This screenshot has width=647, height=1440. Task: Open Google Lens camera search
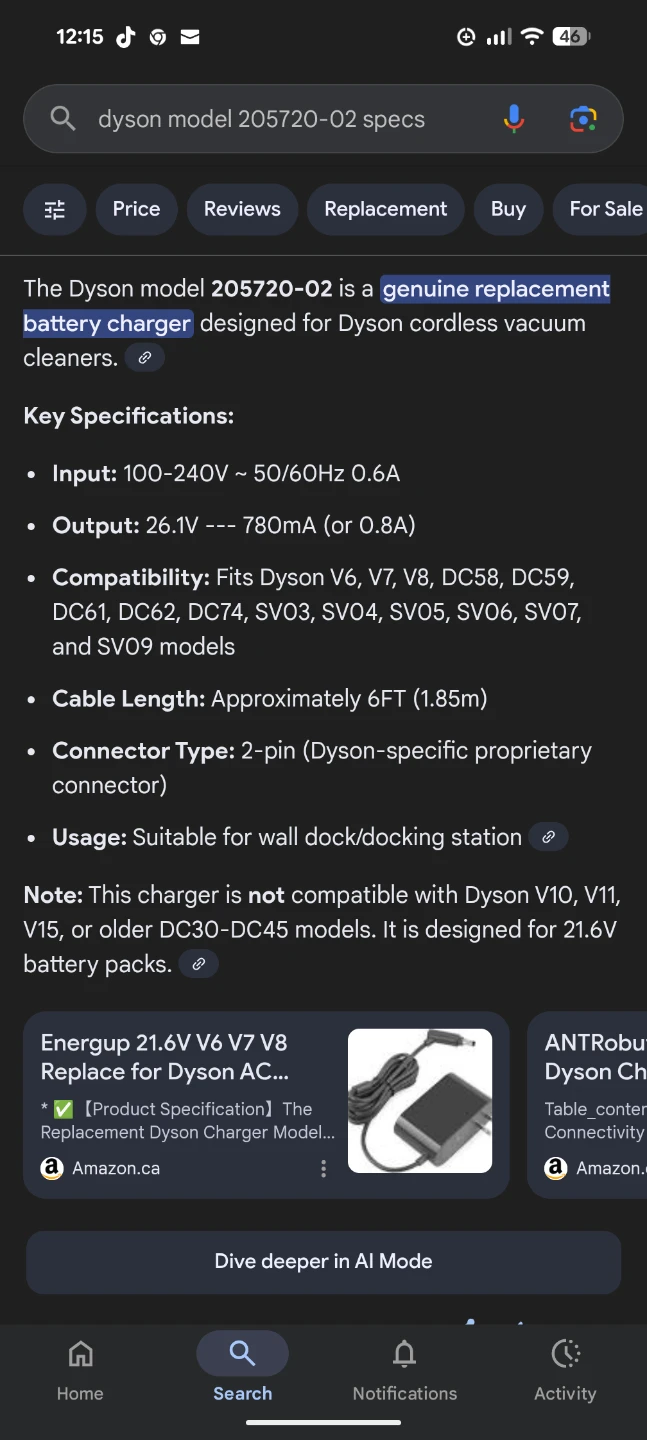(x=583, y=119)
